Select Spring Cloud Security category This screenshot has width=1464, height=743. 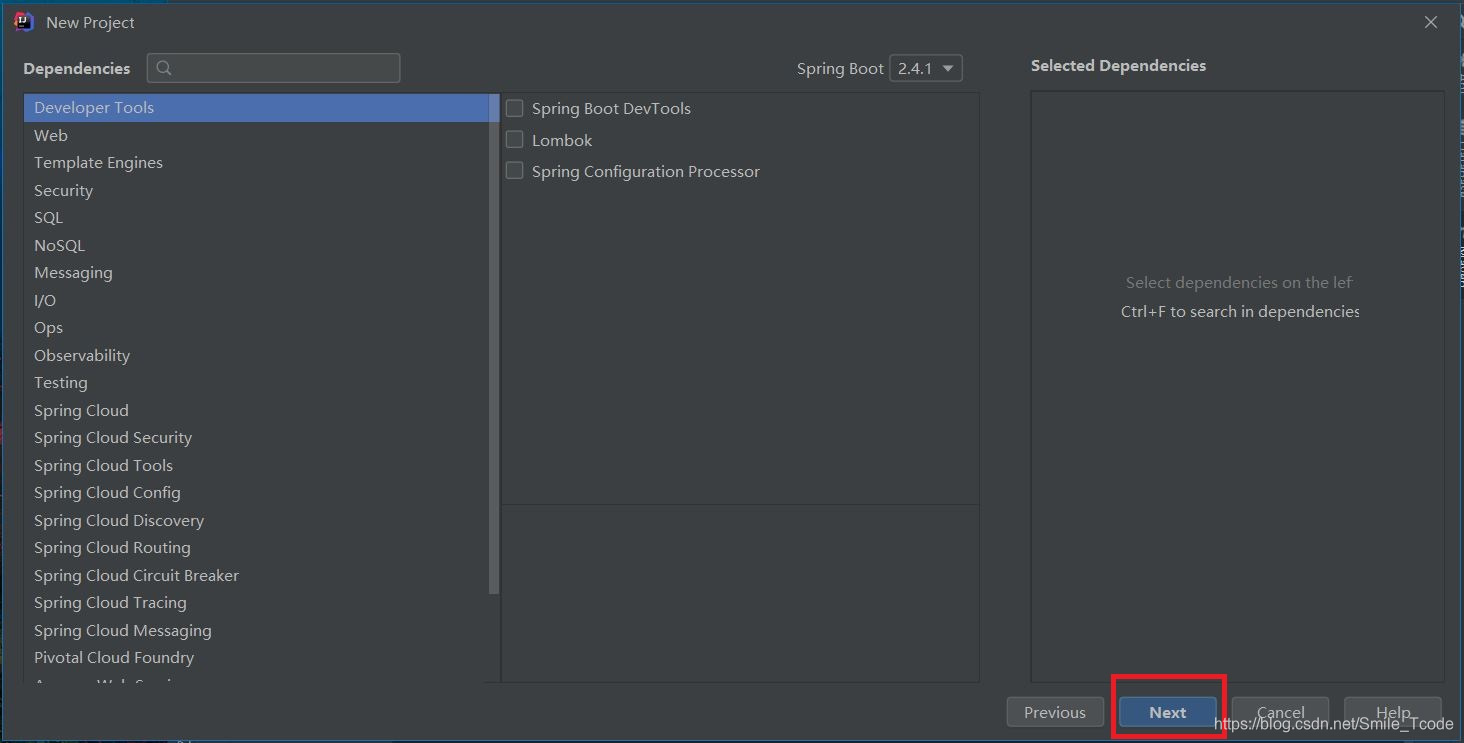[256, 438]
